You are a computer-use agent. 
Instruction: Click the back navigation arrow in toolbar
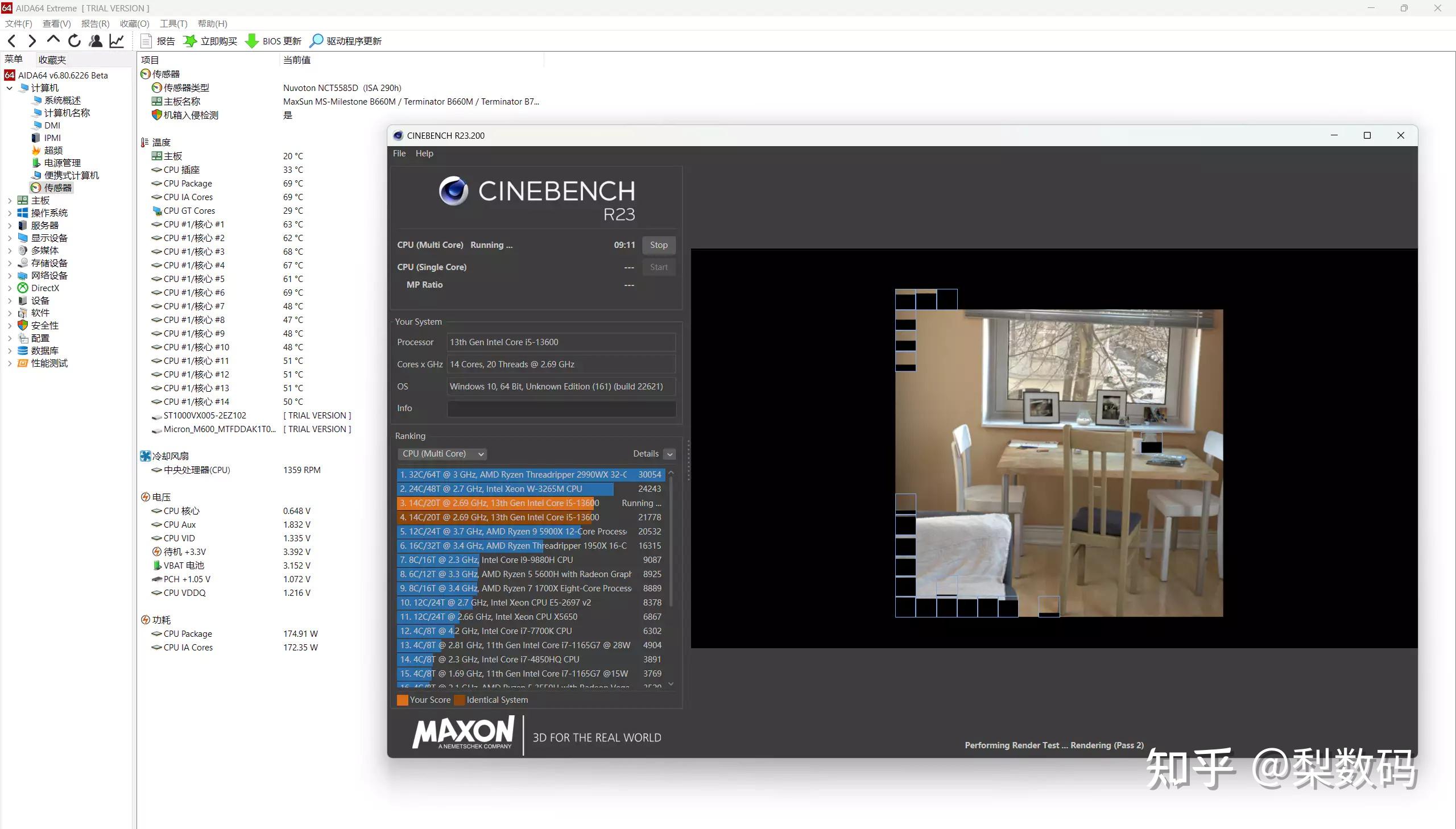coord(11,40)
